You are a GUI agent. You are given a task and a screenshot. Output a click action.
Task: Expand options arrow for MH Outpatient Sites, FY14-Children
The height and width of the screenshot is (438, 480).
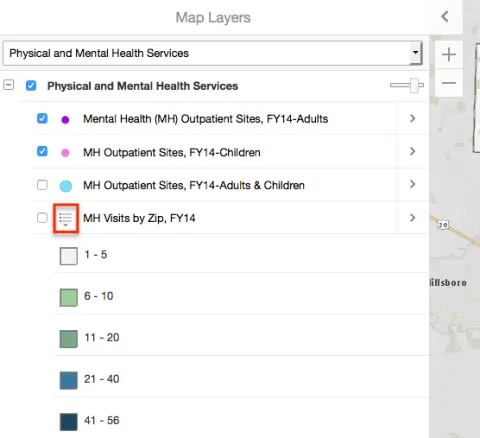(413, 151)
